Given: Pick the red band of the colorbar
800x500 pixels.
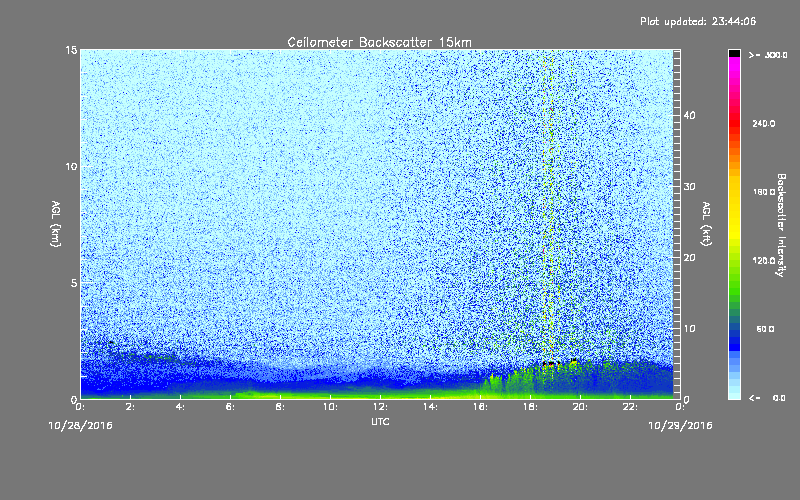Looking at the screenshot, I should [734, 125].
